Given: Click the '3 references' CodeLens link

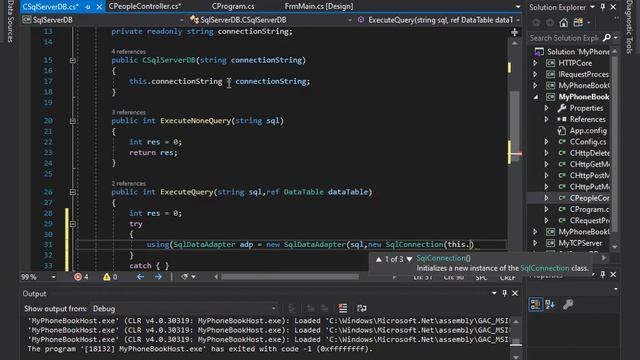Looking at the screenshot, I should coord(128,112).
